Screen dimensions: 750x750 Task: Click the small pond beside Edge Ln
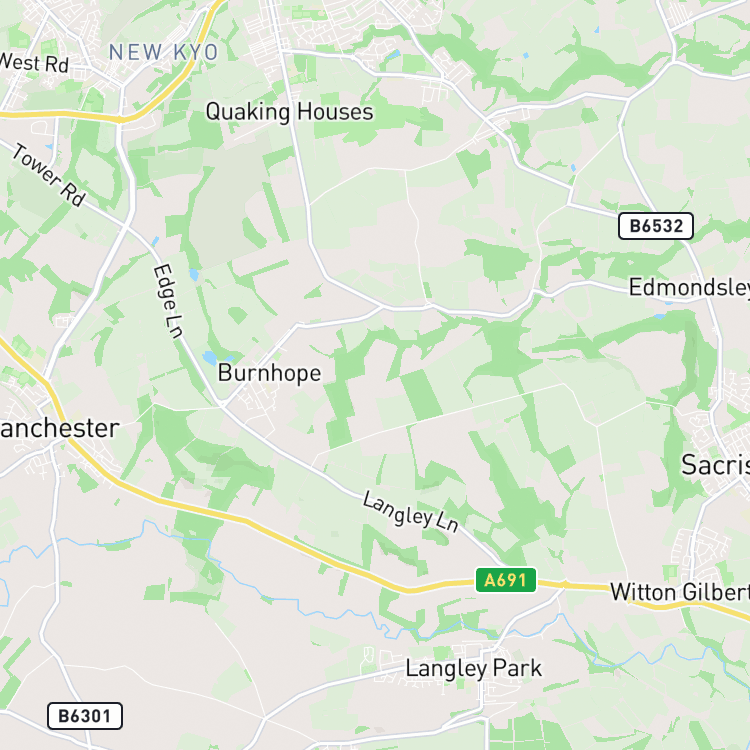pyautogui.click(x=194, y=275)
